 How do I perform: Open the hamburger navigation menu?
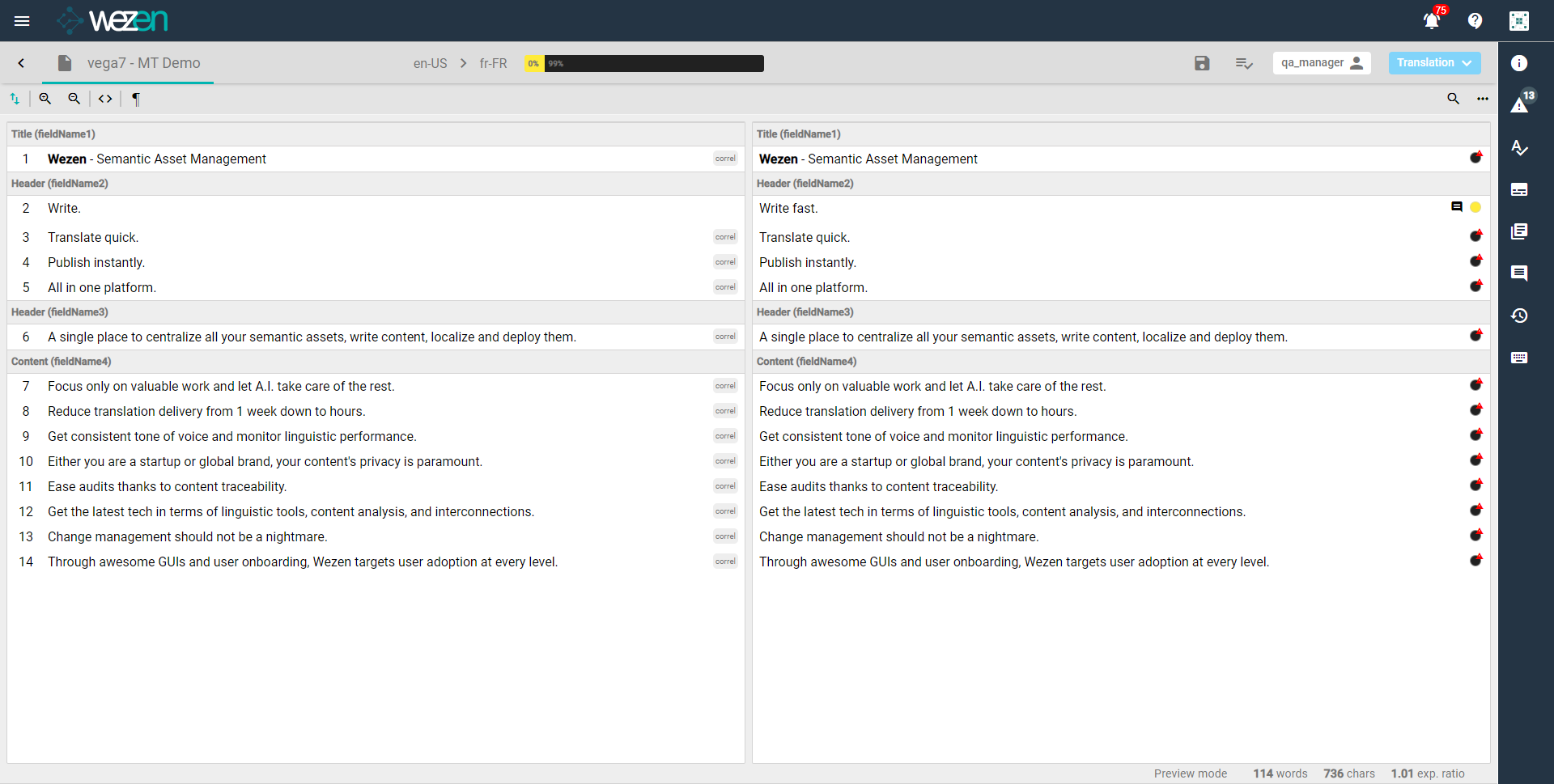pos(22,21)
